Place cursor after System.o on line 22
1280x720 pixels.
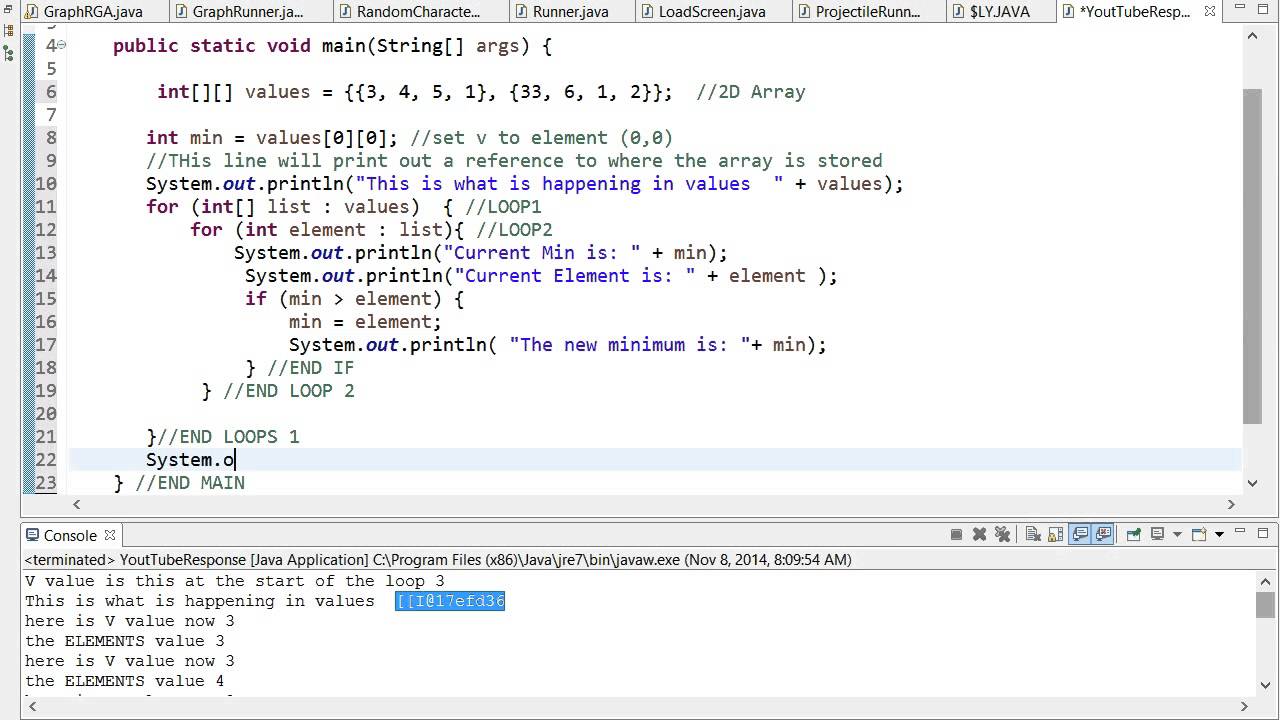coord(235,460)
